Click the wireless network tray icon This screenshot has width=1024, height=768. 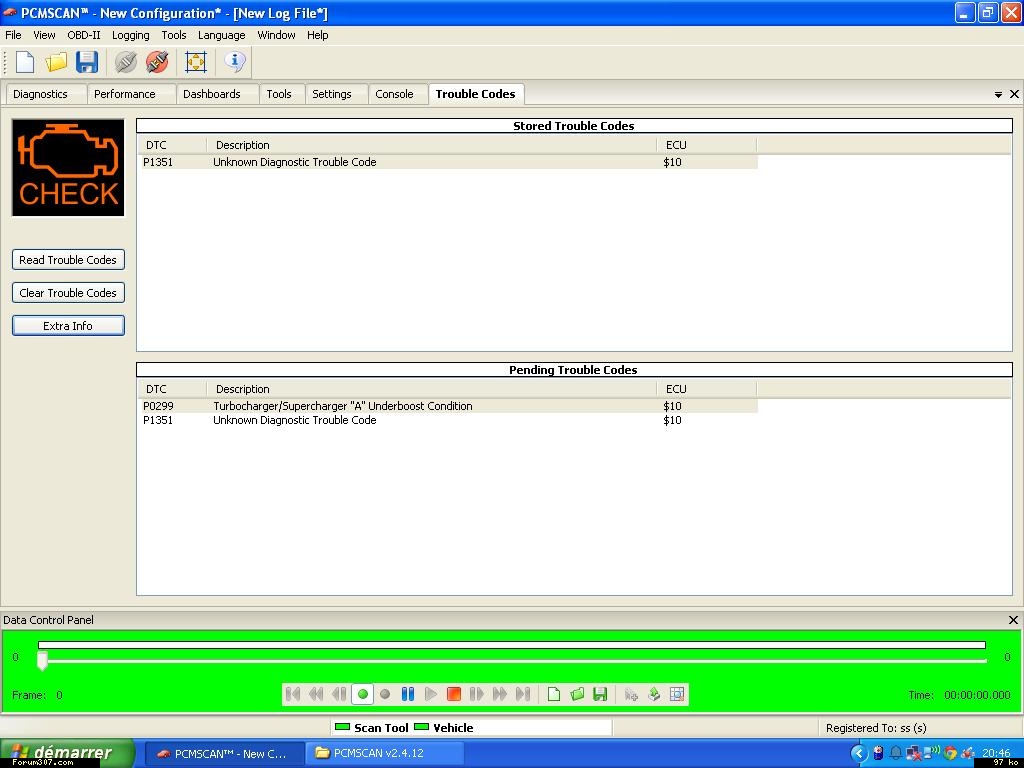coord(933,754)
